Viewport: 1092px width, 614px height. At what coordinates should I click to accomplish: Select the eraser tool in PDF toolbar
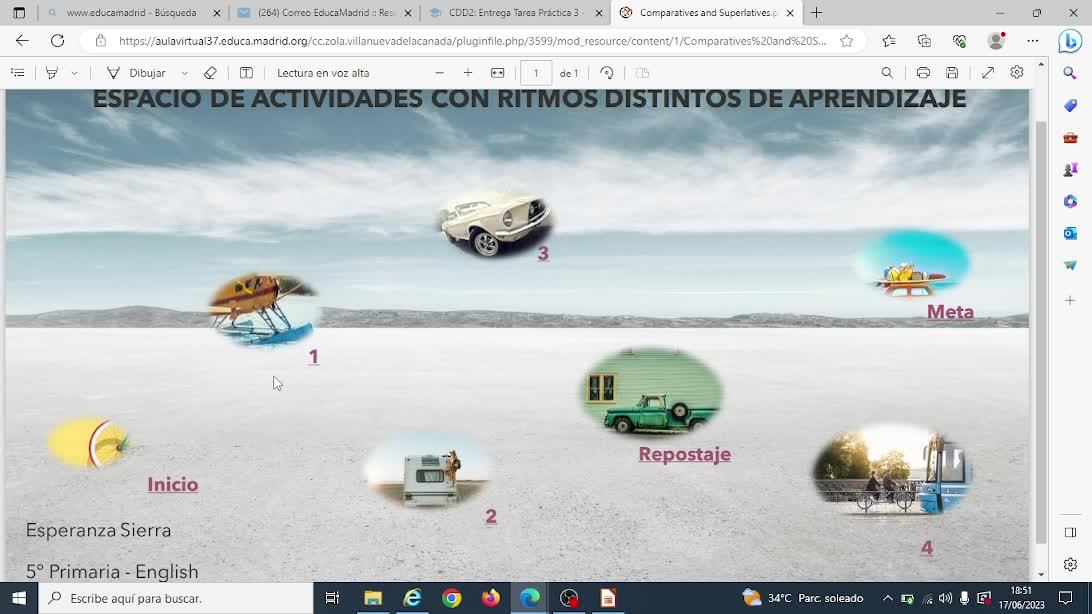(x=210, y=73)
